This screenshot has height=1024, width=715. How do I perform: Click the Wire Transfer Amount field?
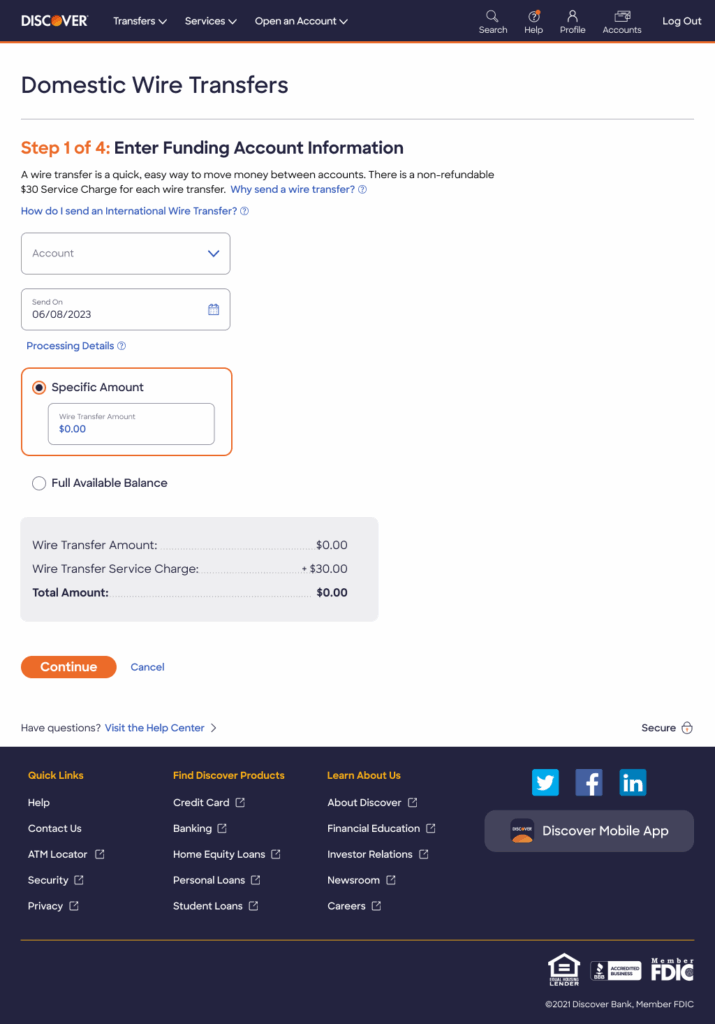131,424
